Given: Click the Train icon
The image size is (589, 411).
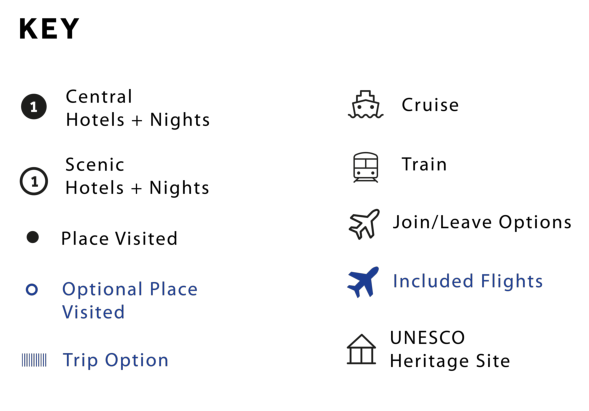Looking at the screenshot, I should point(365,167).
